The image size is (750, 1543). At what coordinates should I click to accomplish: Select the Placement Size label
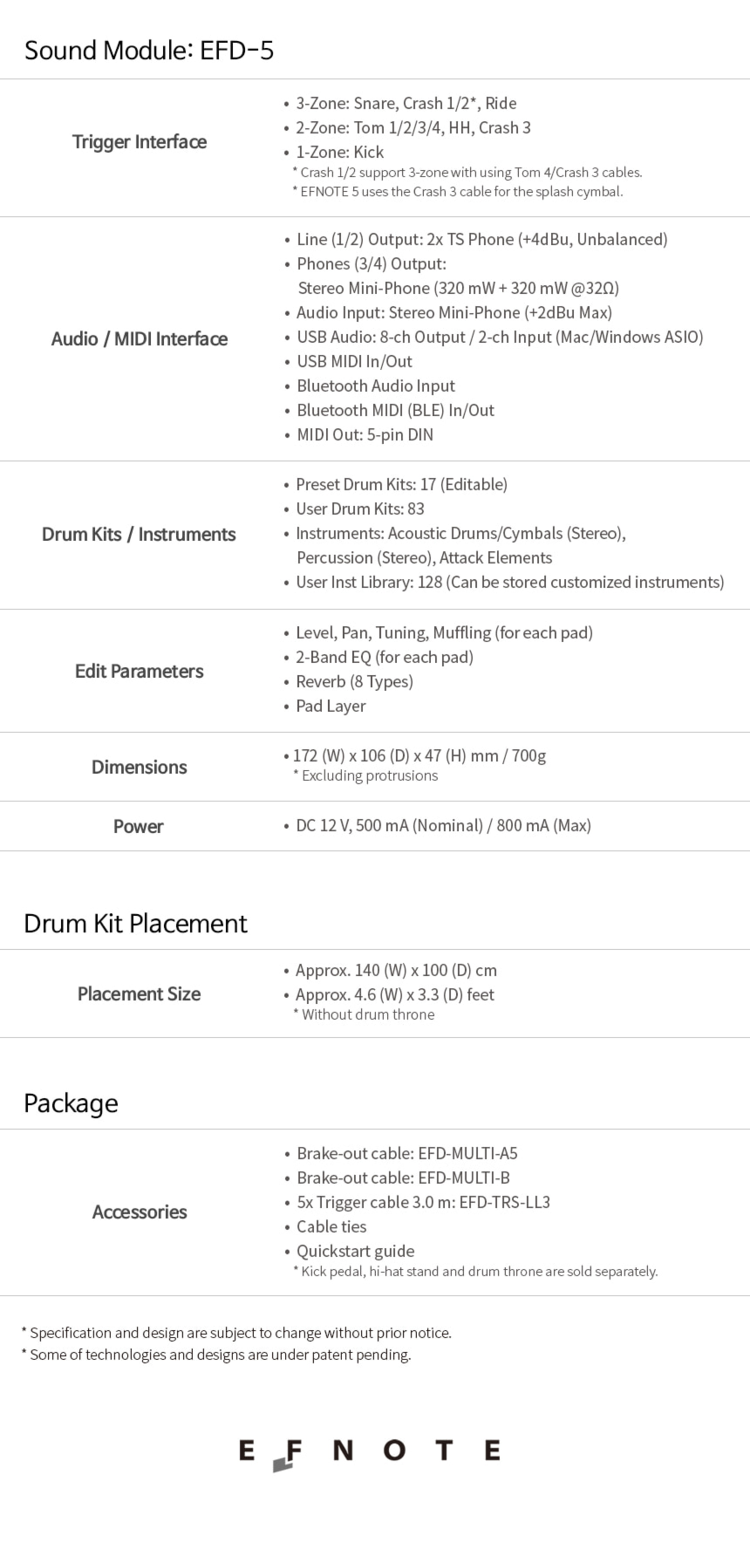[x=139, y=994]
